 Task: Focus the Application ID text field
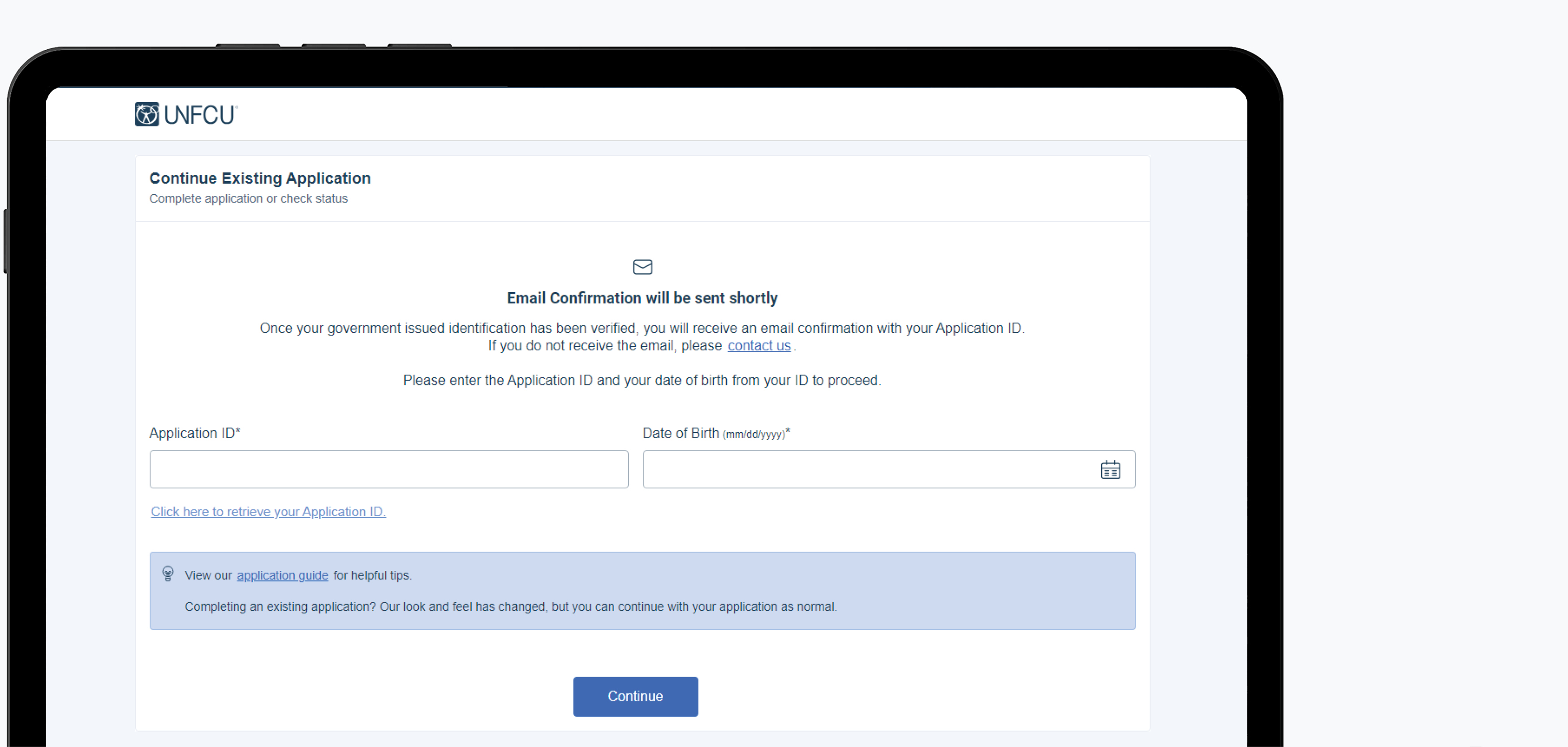click(389, 469)
